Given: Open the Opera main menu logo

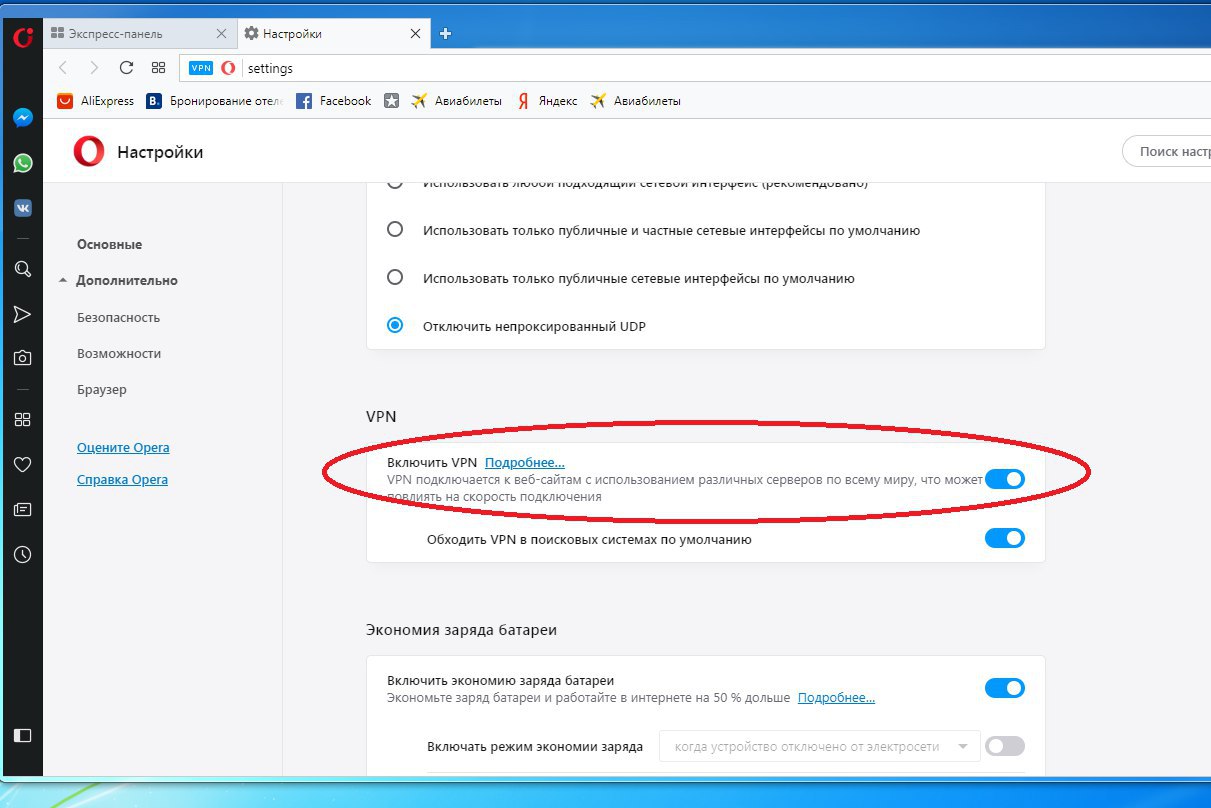Looking at the screenshot, I should tap(22, 38).
